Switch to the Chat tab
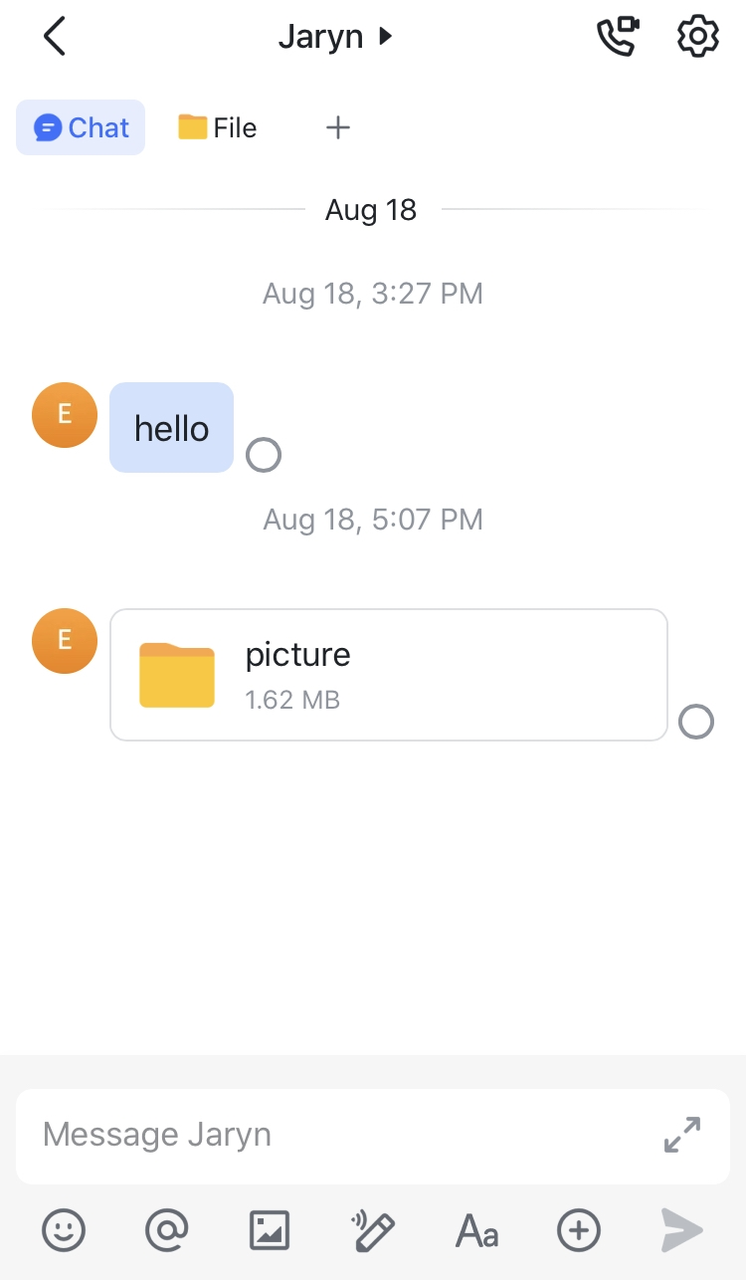Image resolution: width=746 pixels, height=1280 pixels. tap(81, 128)
